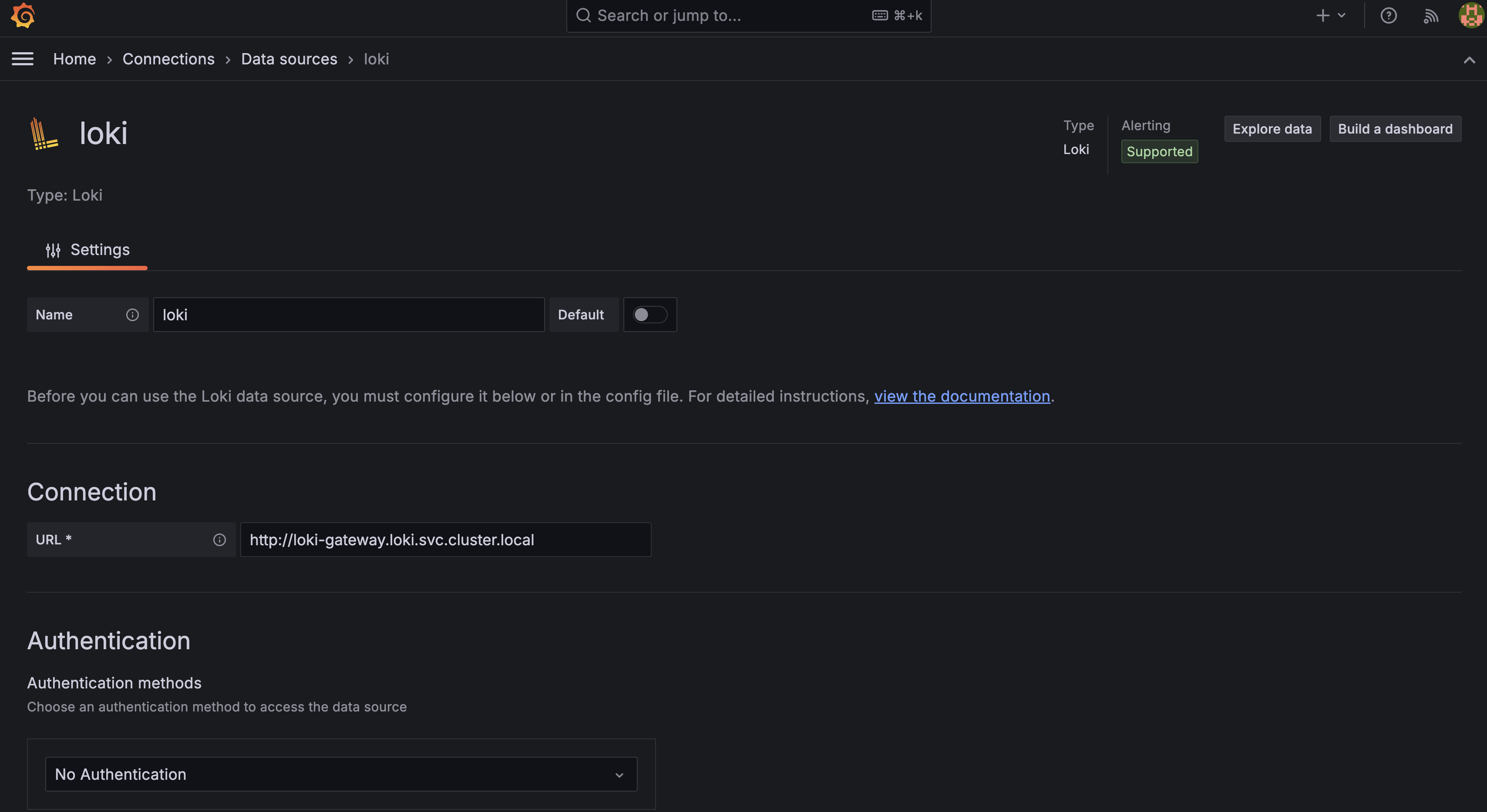
Task: Show info tooltip for URL field
Action: coord(219,540)
